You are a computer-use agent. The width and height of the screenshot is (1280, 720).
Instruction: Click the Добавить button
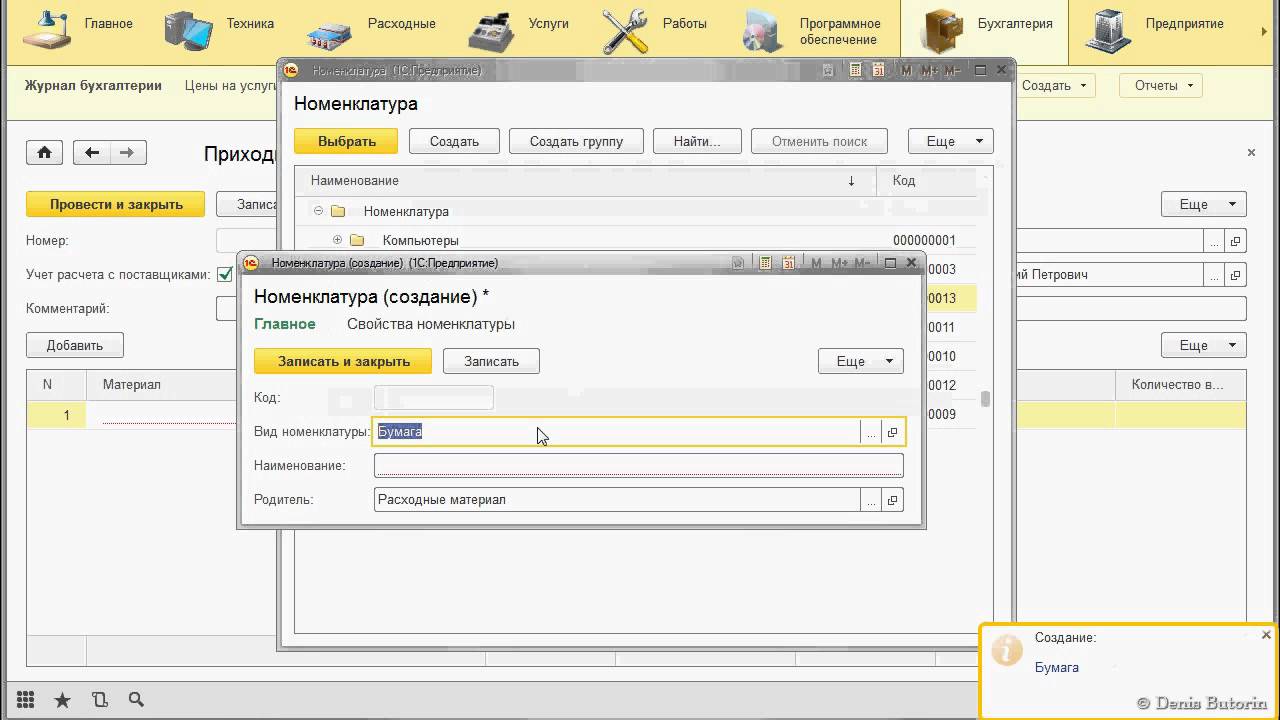pos(75,345)
